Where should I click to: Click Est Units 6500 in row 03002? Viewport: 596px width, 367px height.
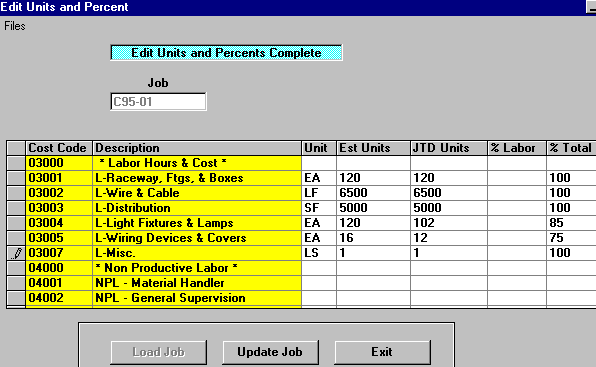click(x=373, y=193)
